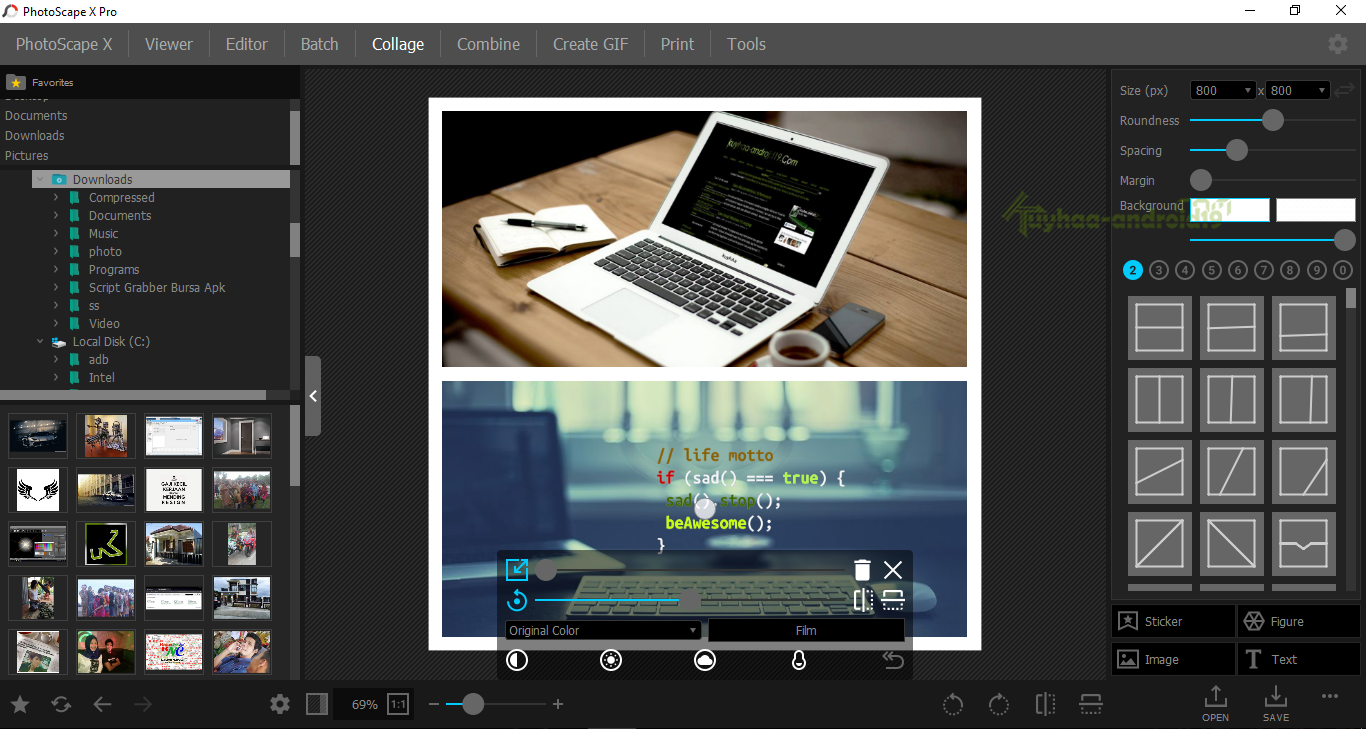
Task: Expand the Compressed folder
Action: coord(56,198)
